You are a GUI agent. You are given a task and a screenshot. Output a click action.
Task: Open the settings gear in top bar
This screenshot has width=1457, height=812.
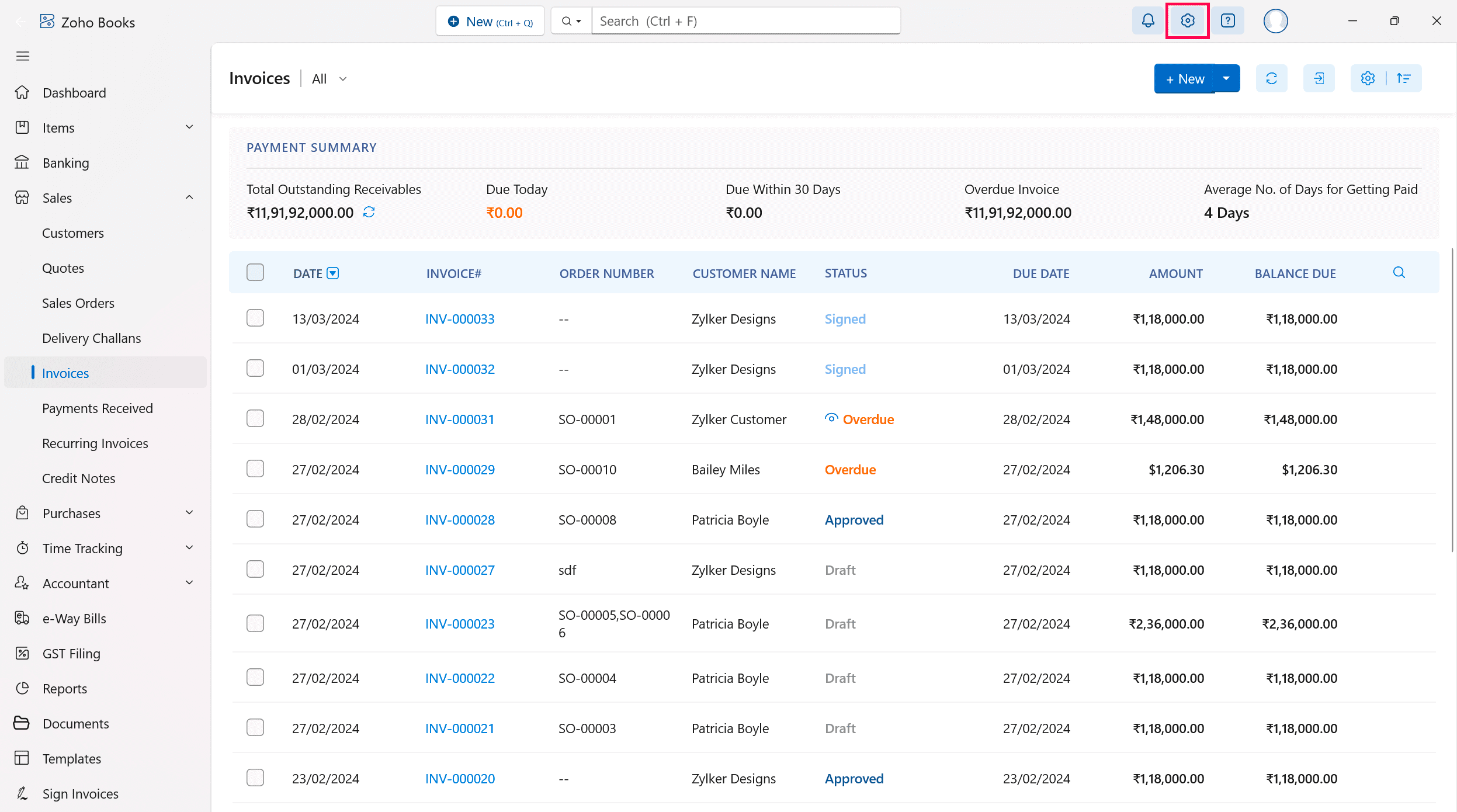click(1187, 21)
